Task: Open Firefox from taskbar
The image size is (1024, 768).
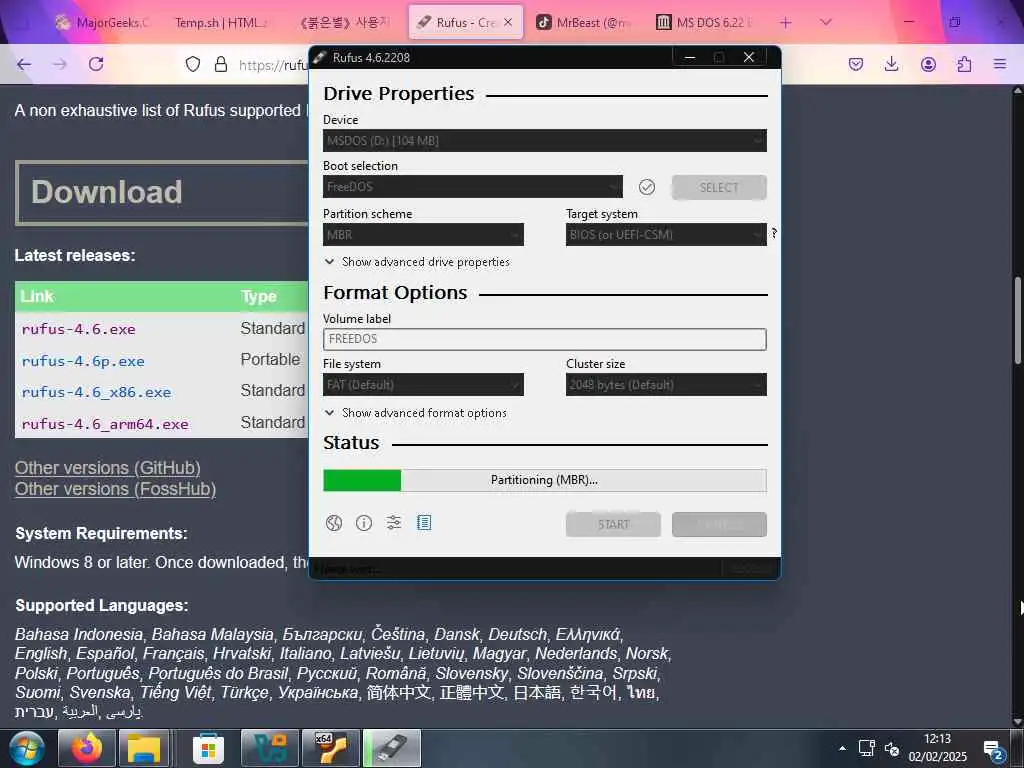Action: tap(87, 748)
